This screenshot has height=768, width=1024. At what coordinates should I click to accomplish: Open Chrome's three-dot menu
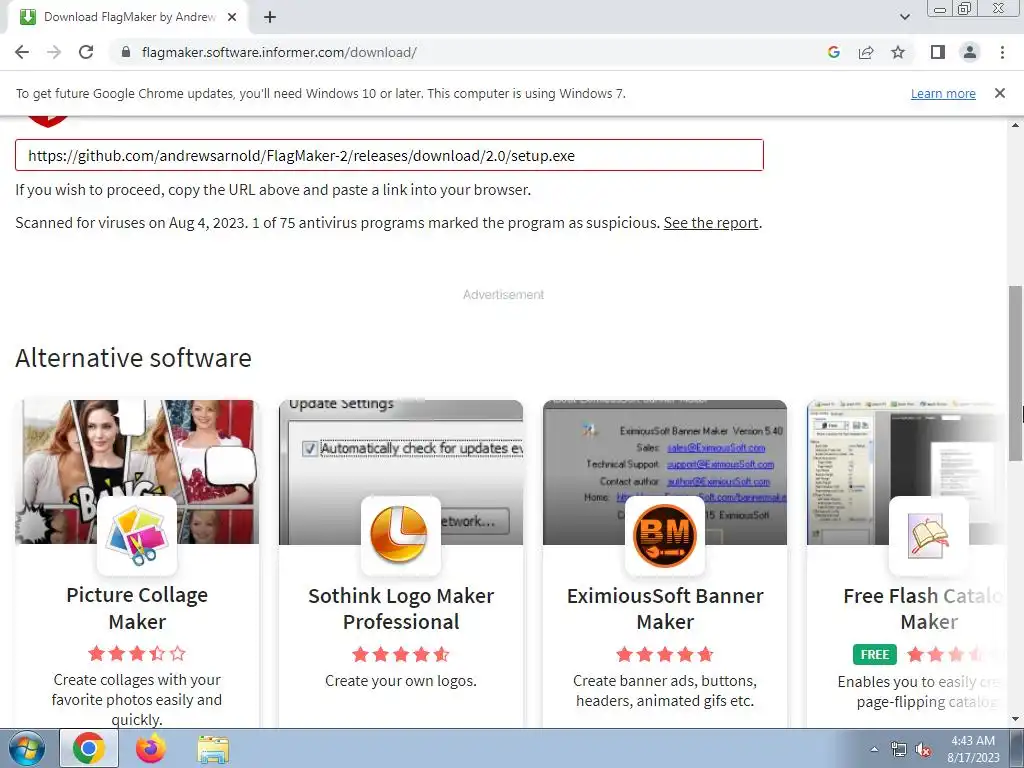1002,52
